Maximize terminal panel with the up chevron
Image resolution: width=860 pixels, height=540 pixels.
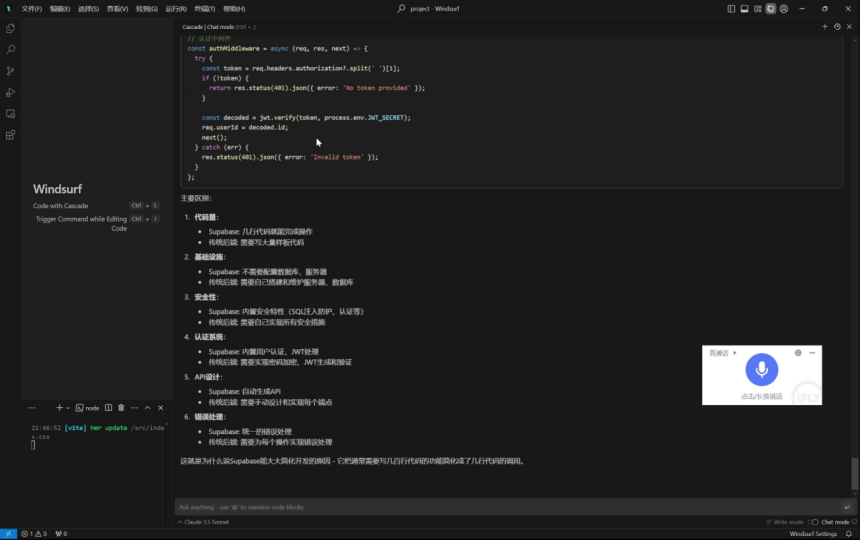[148, 408]
